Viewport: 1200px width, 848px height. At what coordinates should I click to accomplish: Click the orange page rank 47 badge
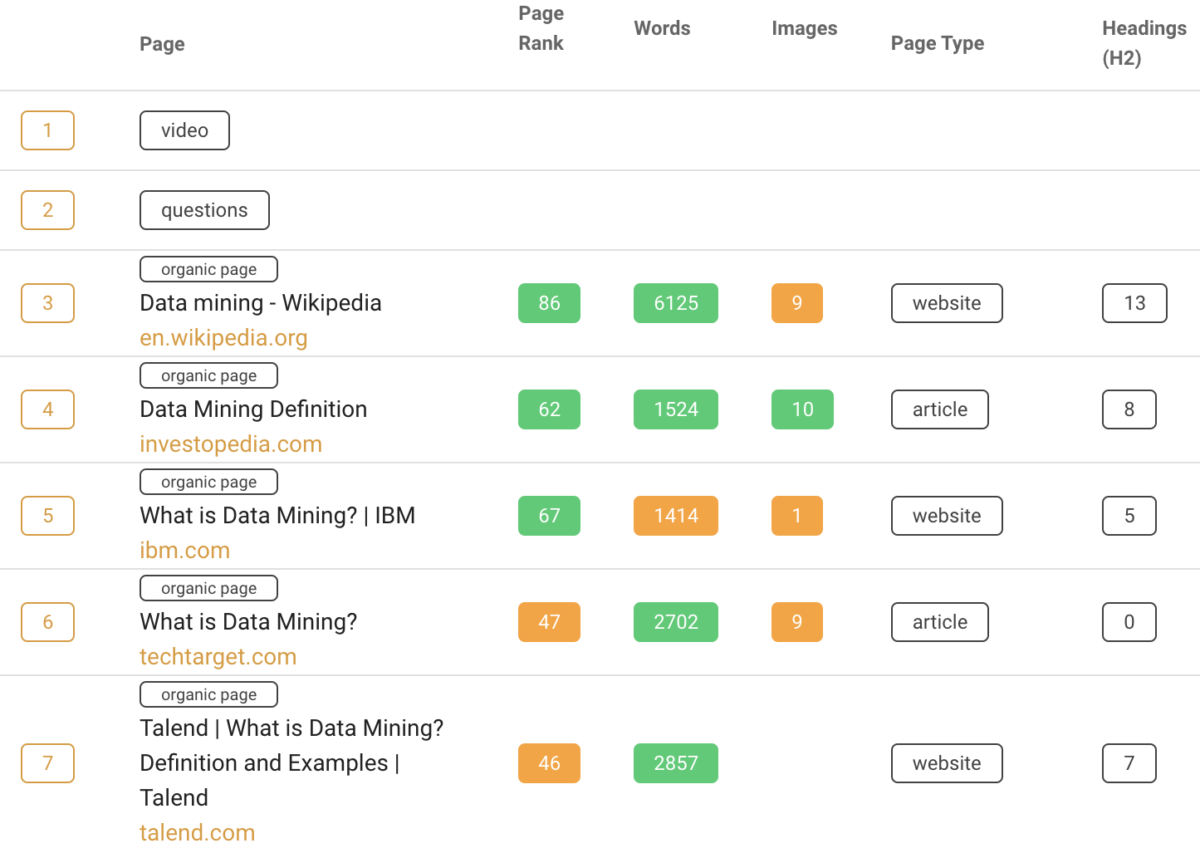pyautogui.click(x=549, y=622)
